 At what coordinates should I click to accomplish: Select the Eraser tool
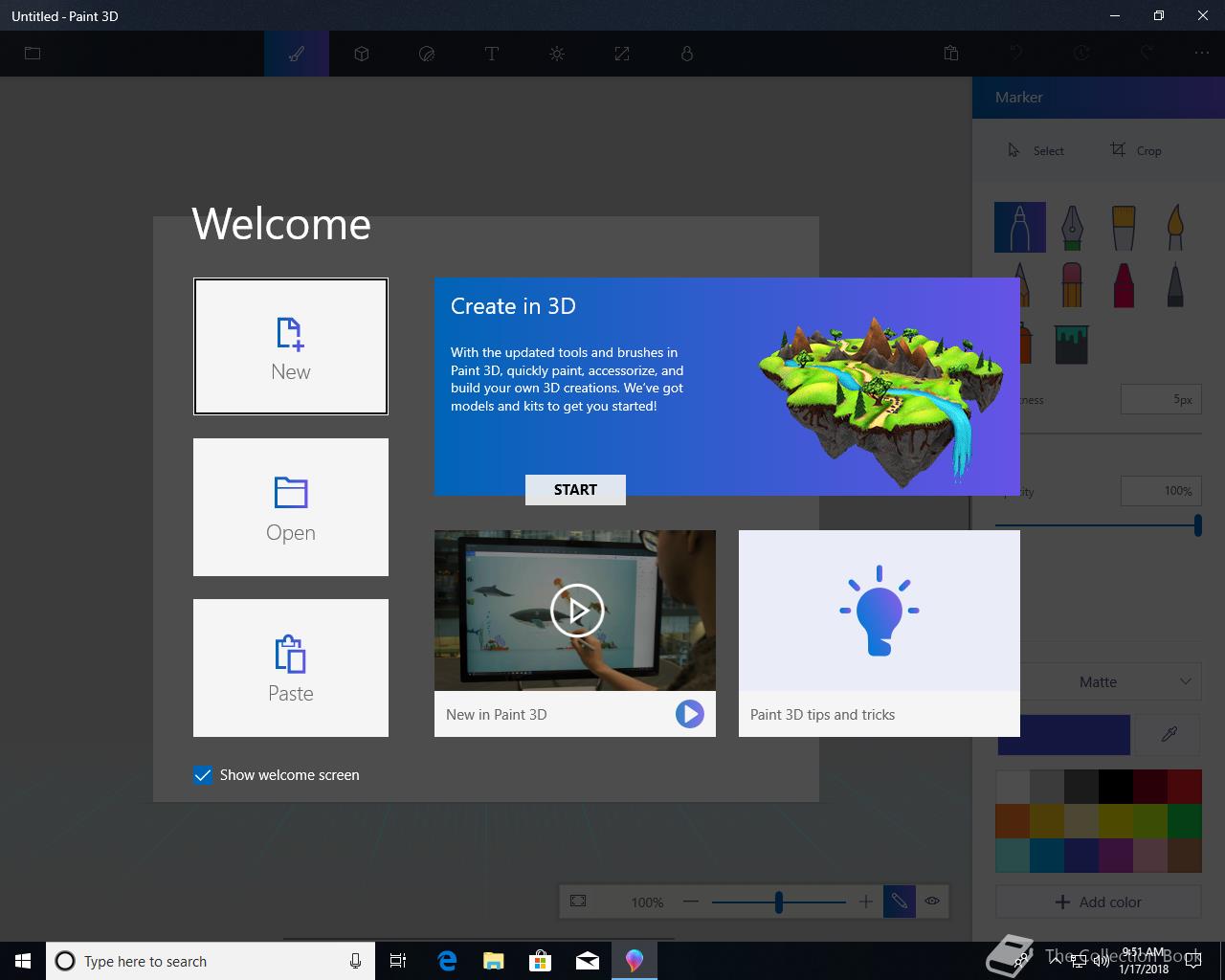coord(1072,284)
